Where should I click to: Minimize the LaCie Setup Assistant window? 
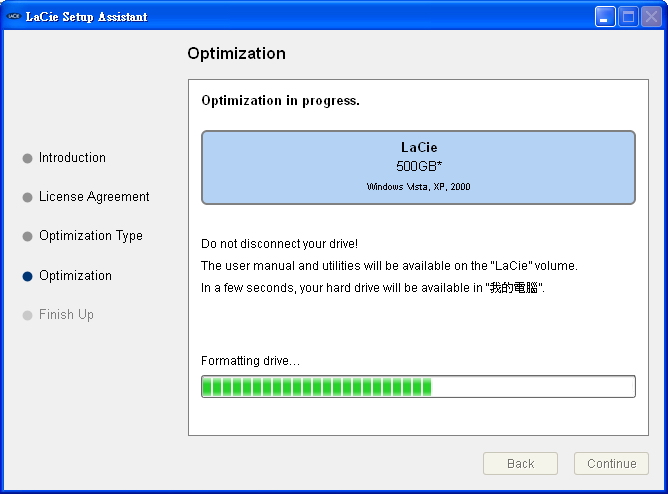(x=605, y=17)
